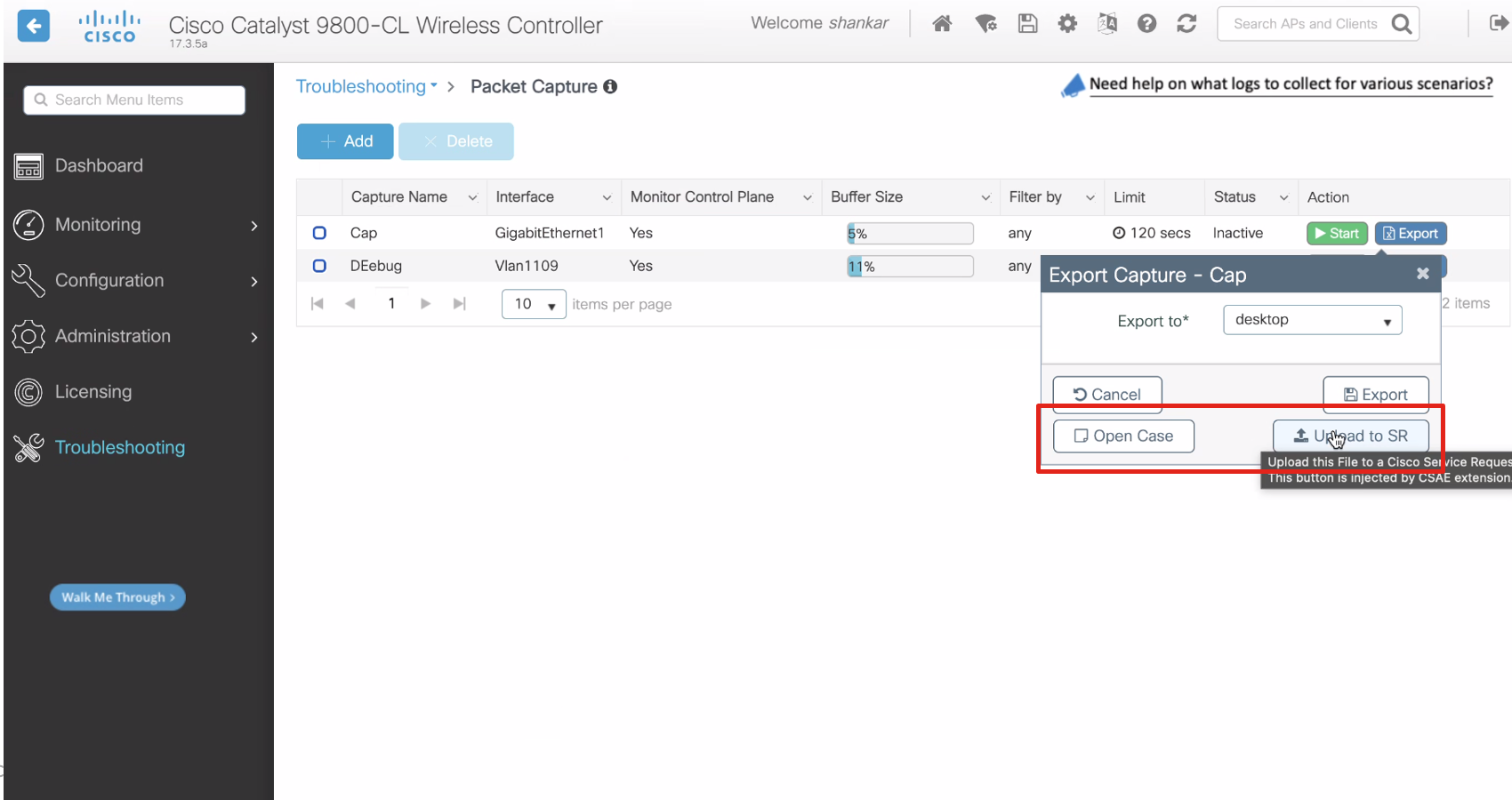The height and width of the screenshot is (800, 1512).
Task: Click Search Menu Items field
Action: point(134,100)
